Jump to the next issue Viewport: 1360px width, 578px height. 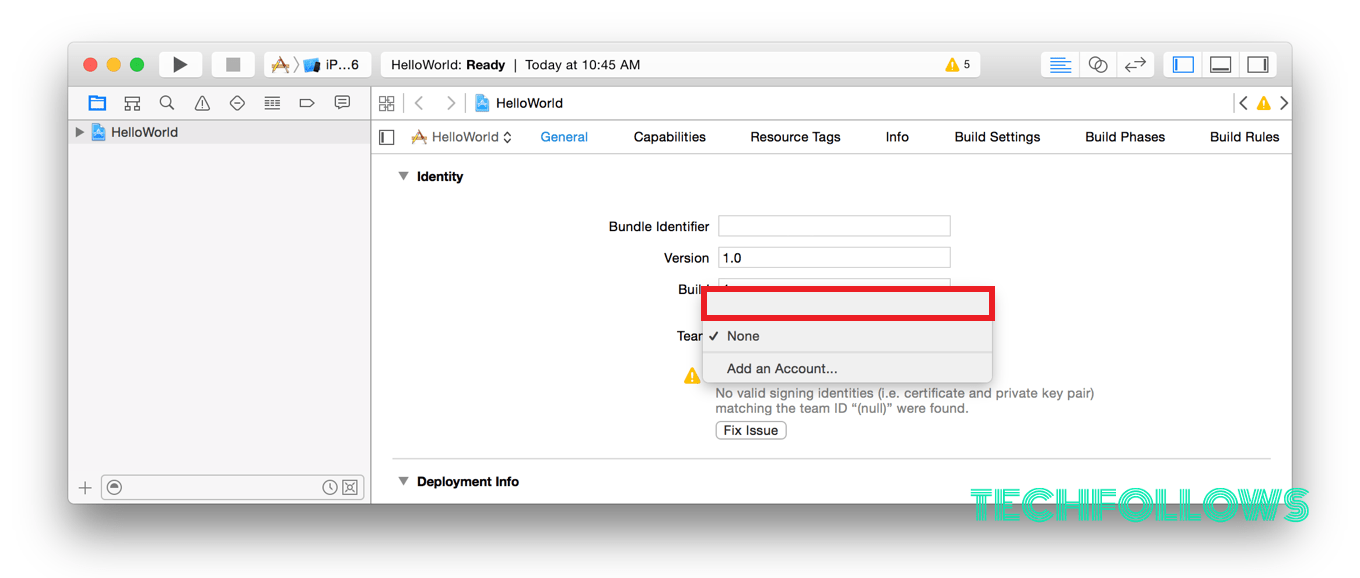(x=1284, y=103)
